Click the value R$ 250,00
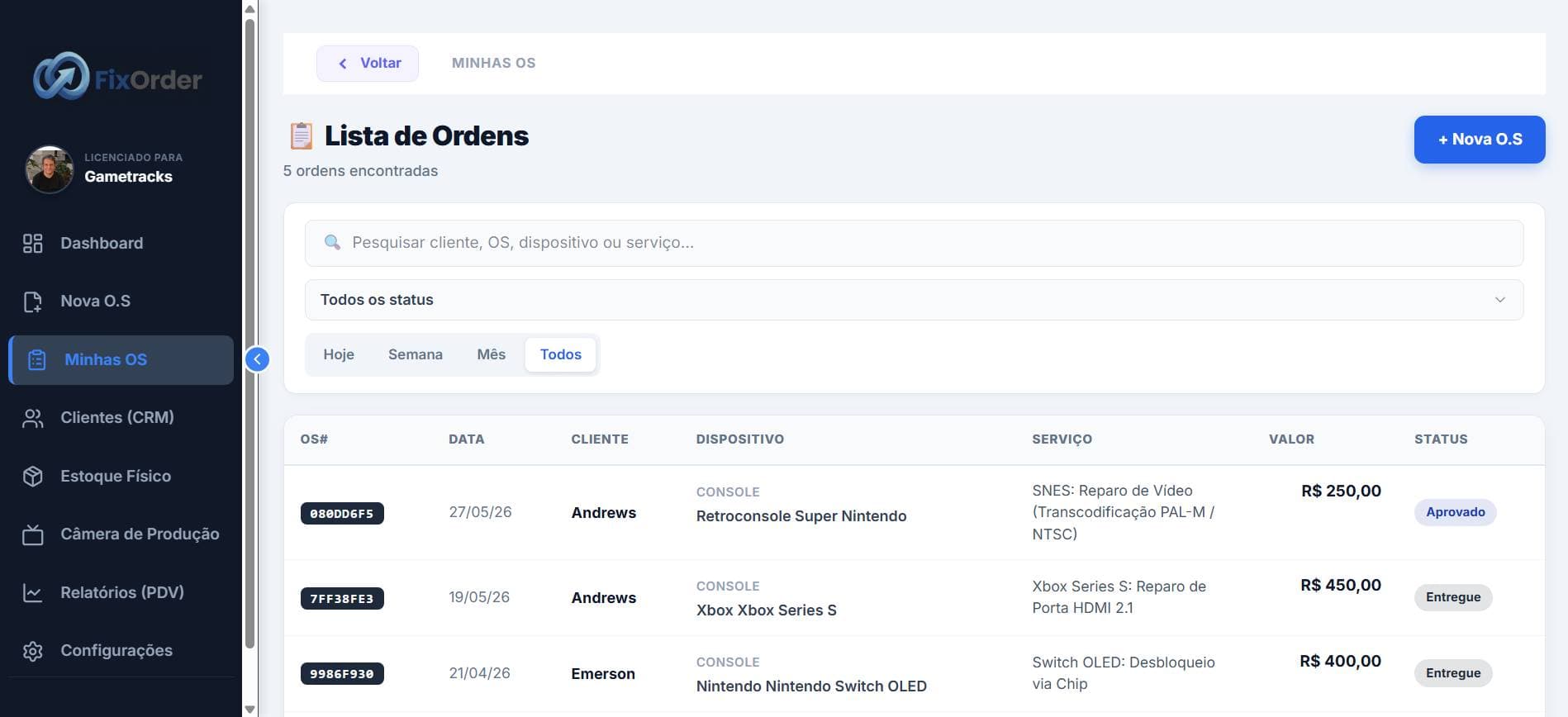The width and height of the screenshot is (1568, 717). pos(1341,491)
